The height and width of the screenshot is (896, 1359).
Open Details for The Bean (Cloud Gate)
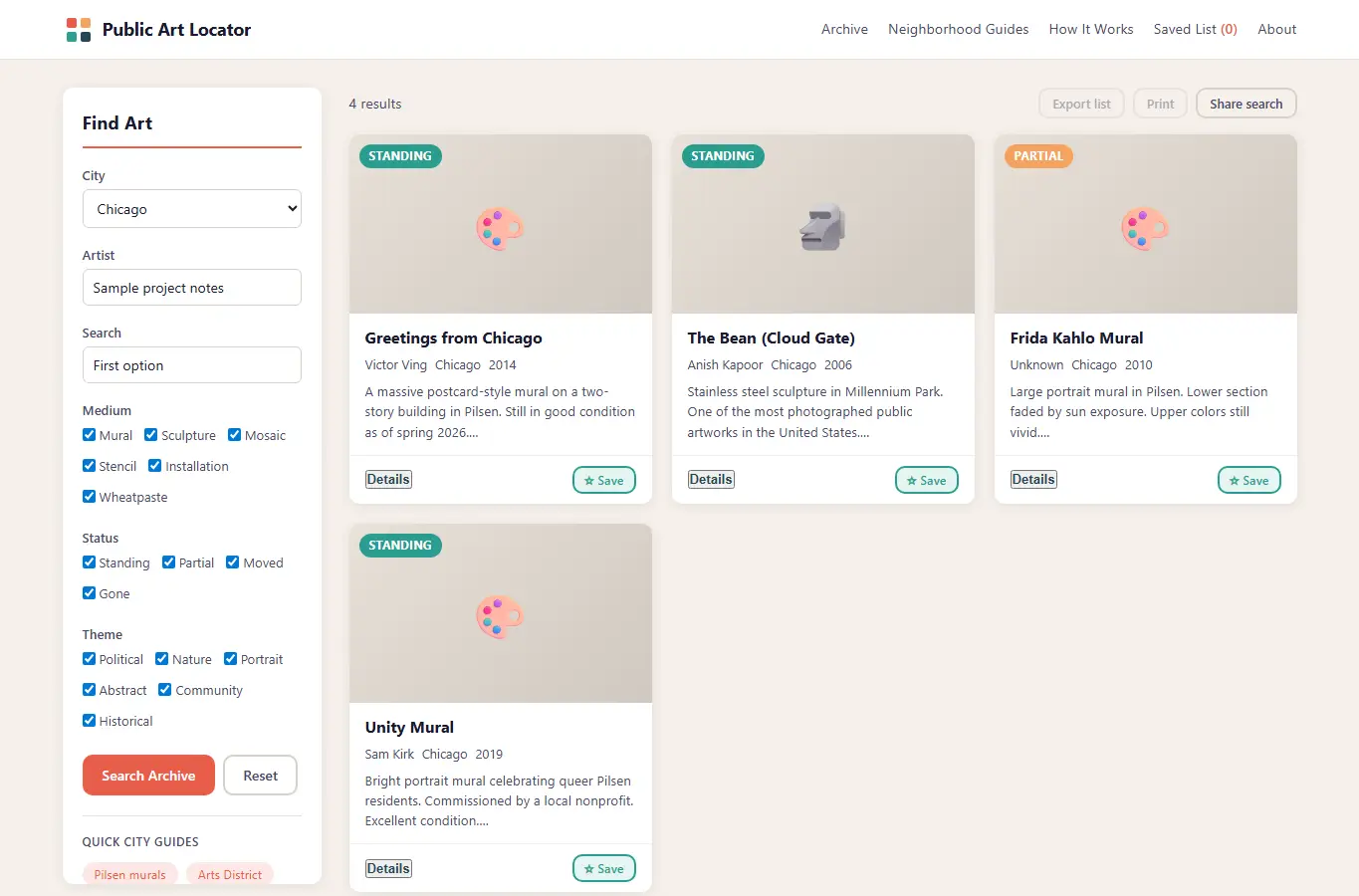pyautogui.click(x=711, y=480)
